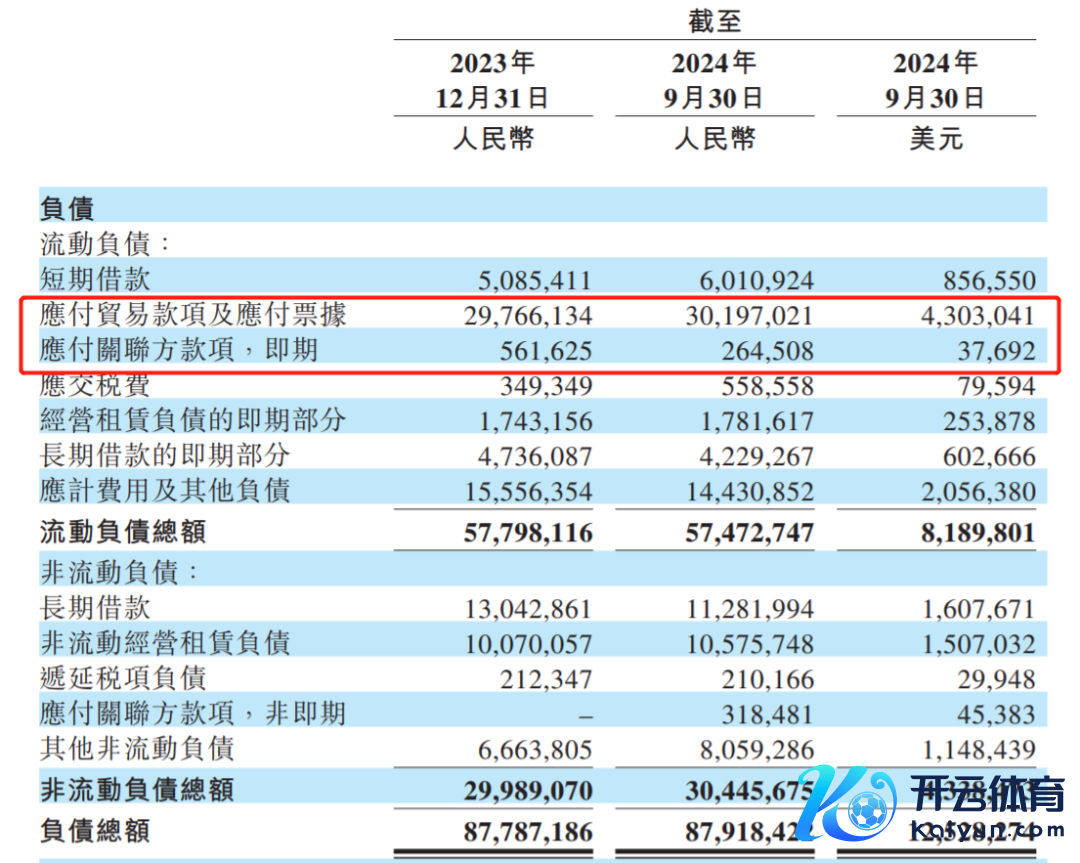The width and height of the screenshot is (1080, 863).
Task: Click the 2023年 12月31日 column header
Action: click(x=492, y=81)
